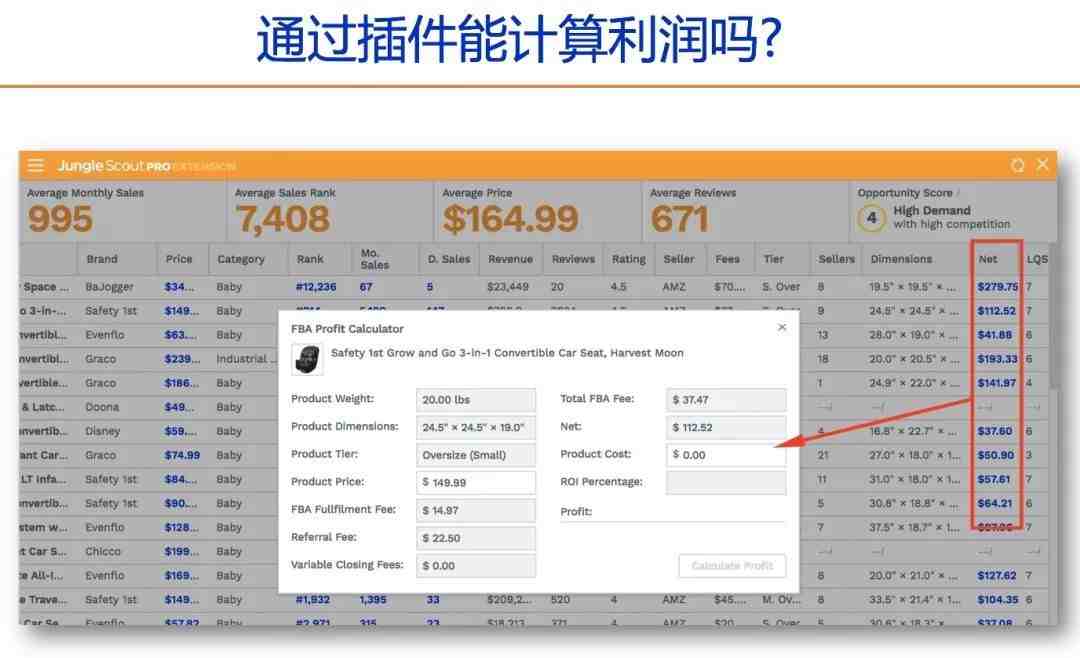
Task: Click the Product Tier field
Action: (475, 455)
